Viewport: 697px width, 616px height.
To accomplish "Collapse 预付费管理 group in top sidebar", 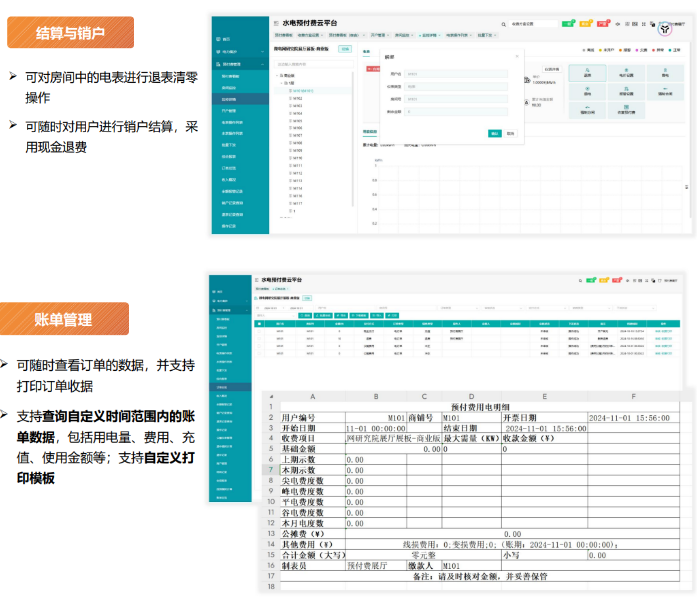I will click(262, 64).
